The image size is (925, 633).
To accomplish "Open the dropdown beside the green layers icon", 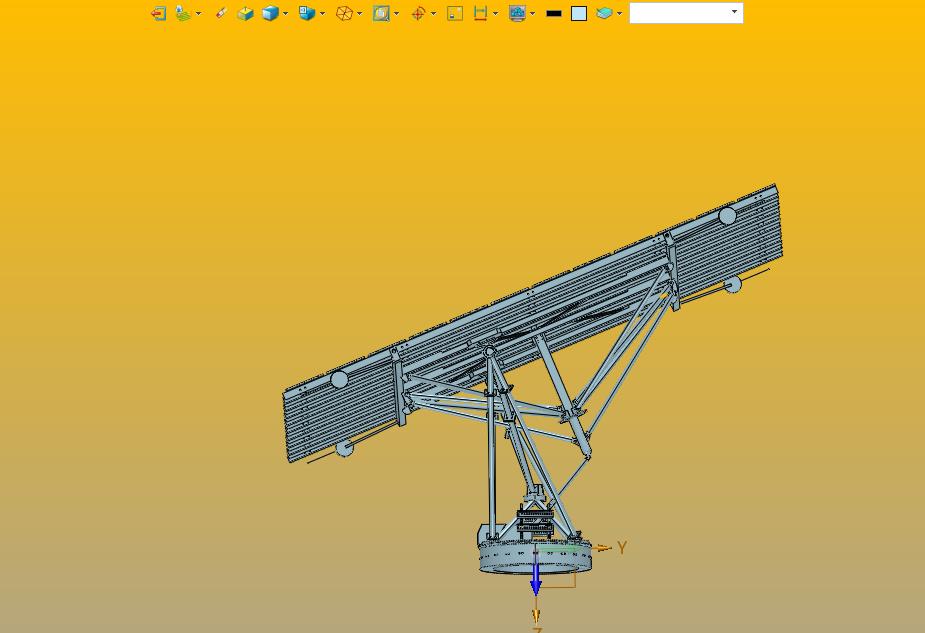I will click(198, 14).
